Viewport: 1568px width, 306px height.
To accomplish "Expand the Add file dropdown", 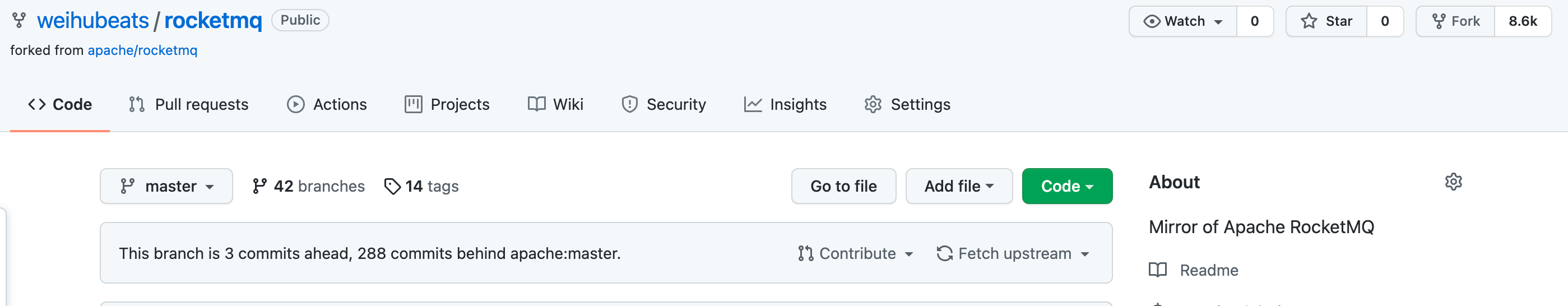I will pyautogui.click(x=959, y=186).
